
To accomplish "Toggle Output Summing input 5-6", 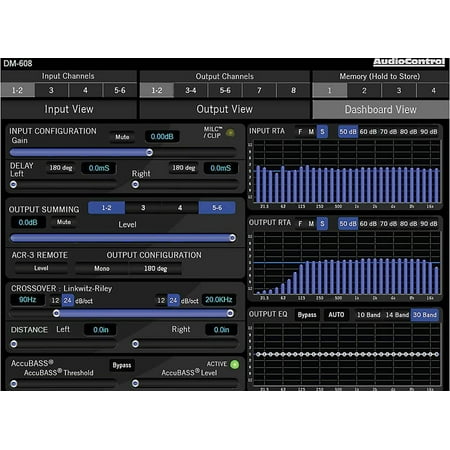I will tap(217, 208).
